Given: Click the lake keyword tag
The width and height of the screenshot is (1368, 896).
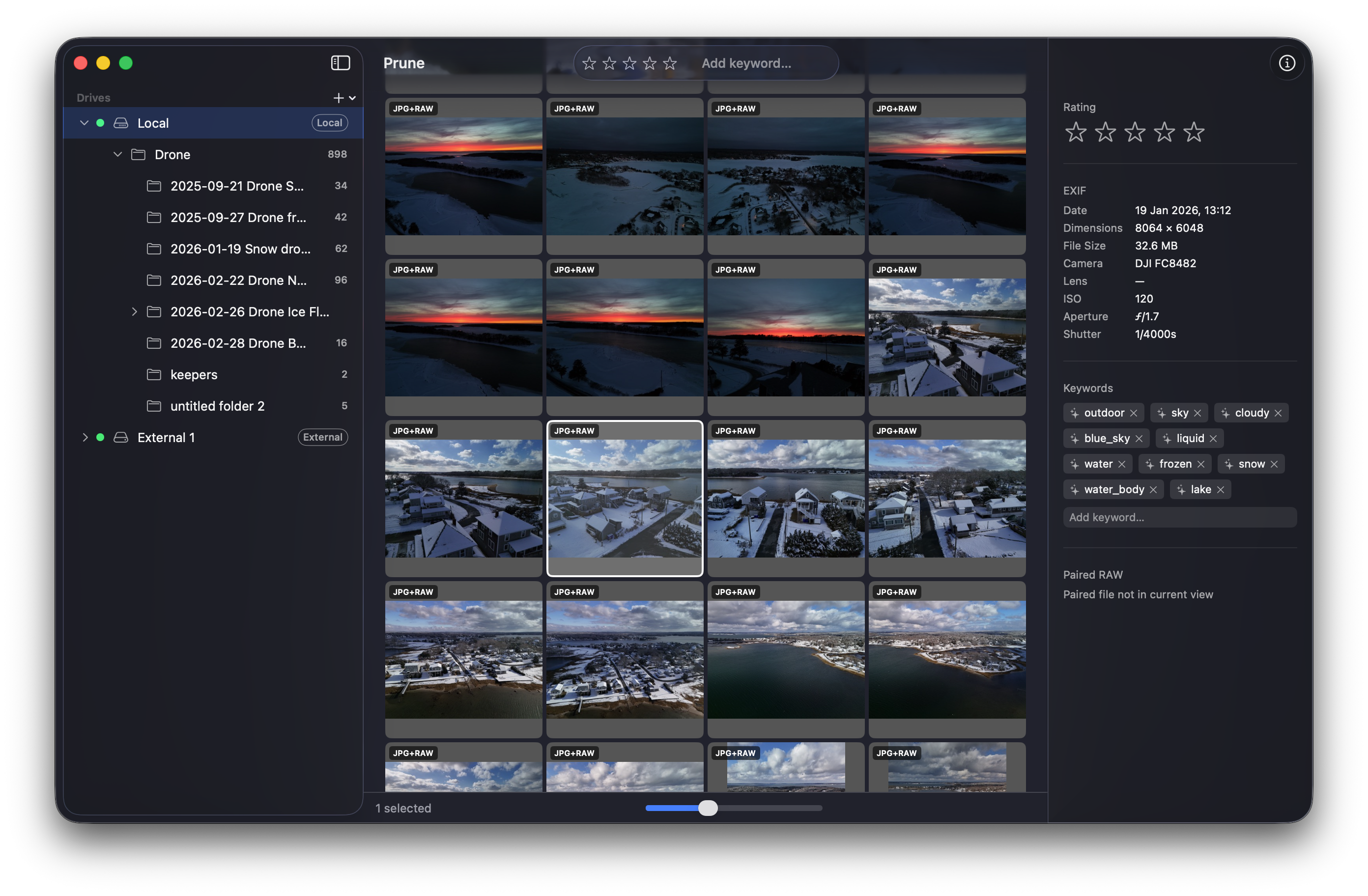Looking at the screenshot, I should click(1200, 490).
